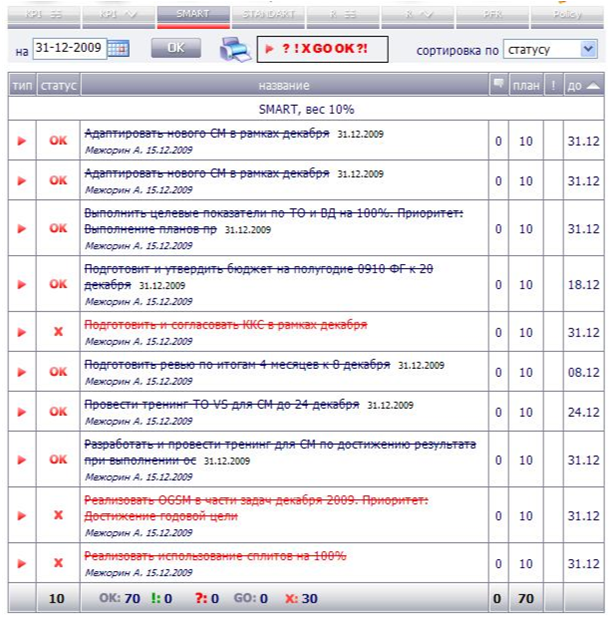The width and height of the screenshot is (611, 617).
Task: Filter by the OK status in the filter box
Action: (345, 49)
